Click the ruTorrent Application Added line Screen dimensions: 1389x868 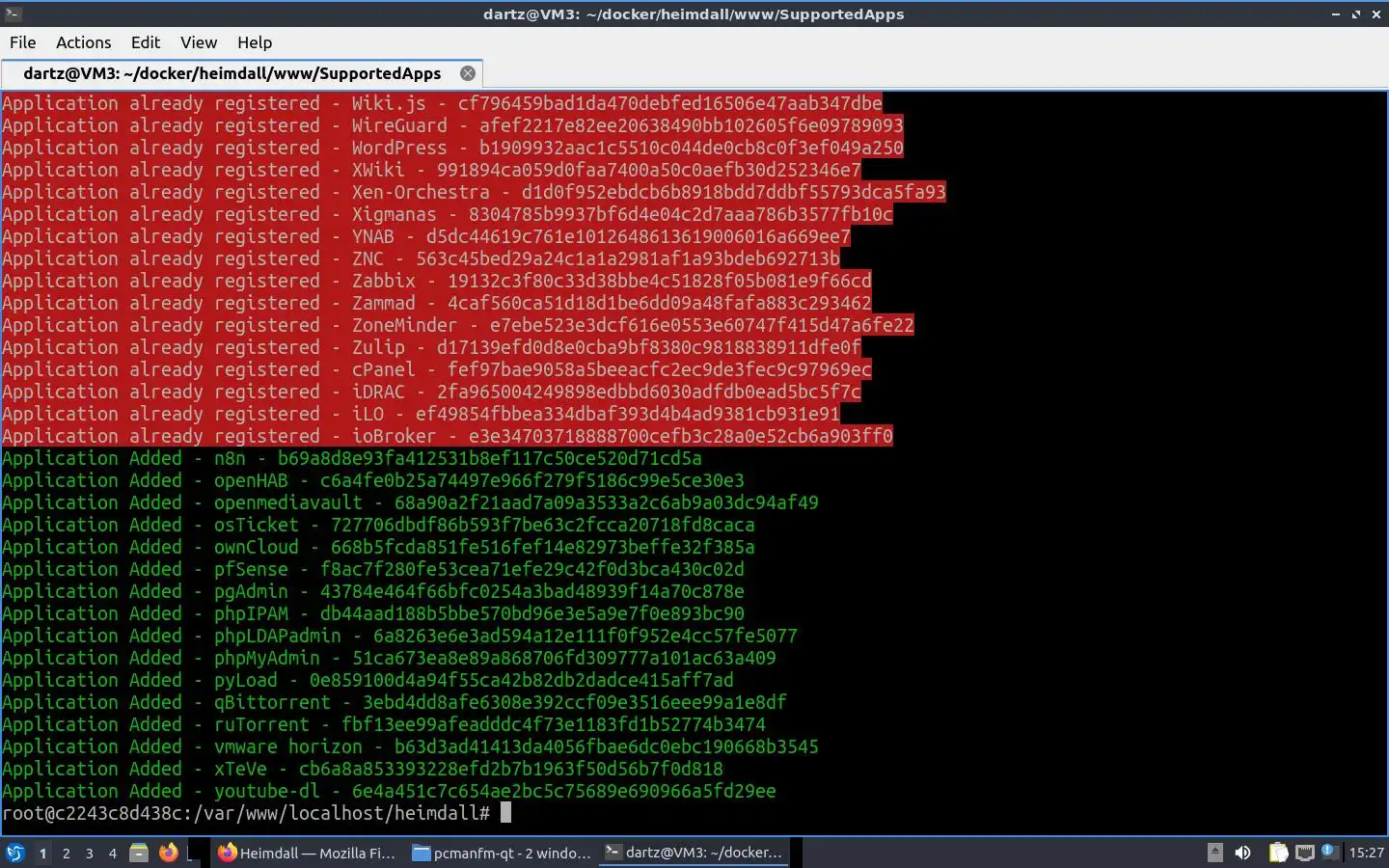click(x=384, y=724)
